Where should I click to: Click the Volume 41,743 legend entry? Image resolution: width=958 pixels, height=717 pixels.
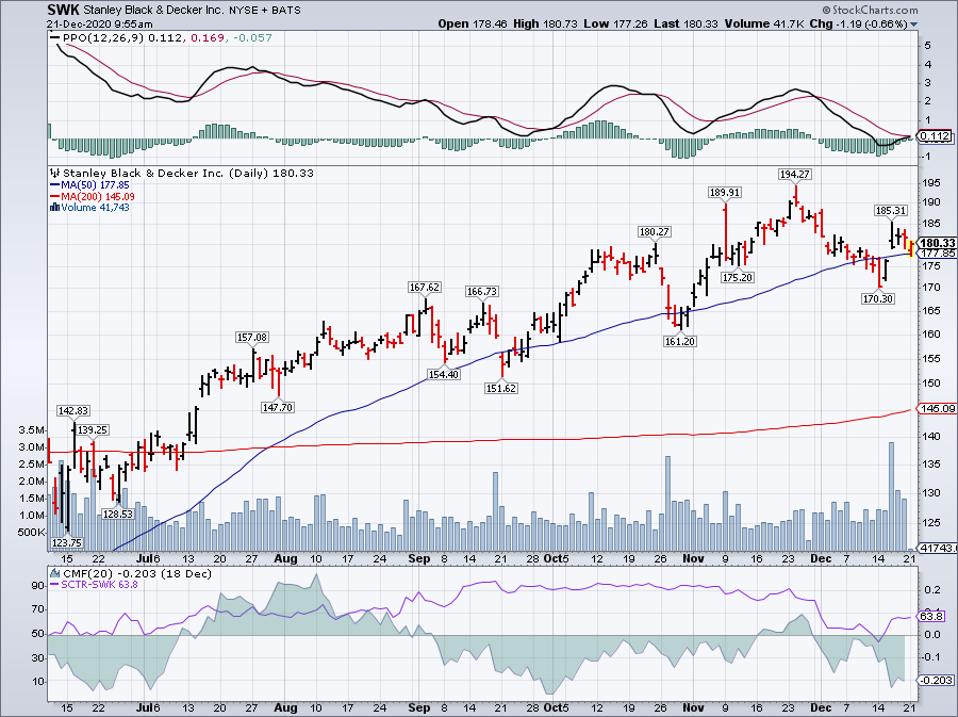pyautogui.click(x=95, y=208)
